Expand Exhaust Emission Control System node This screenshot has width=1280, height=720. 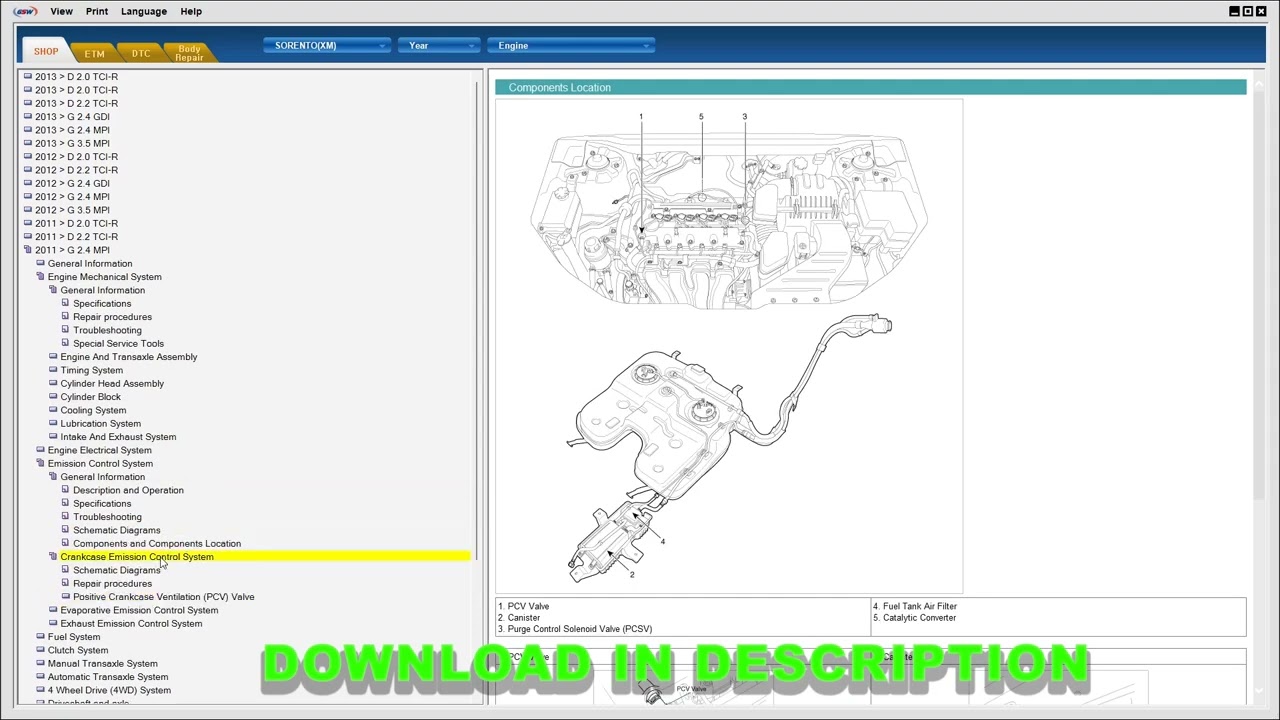pyautogui.click(x=53, y=623)
